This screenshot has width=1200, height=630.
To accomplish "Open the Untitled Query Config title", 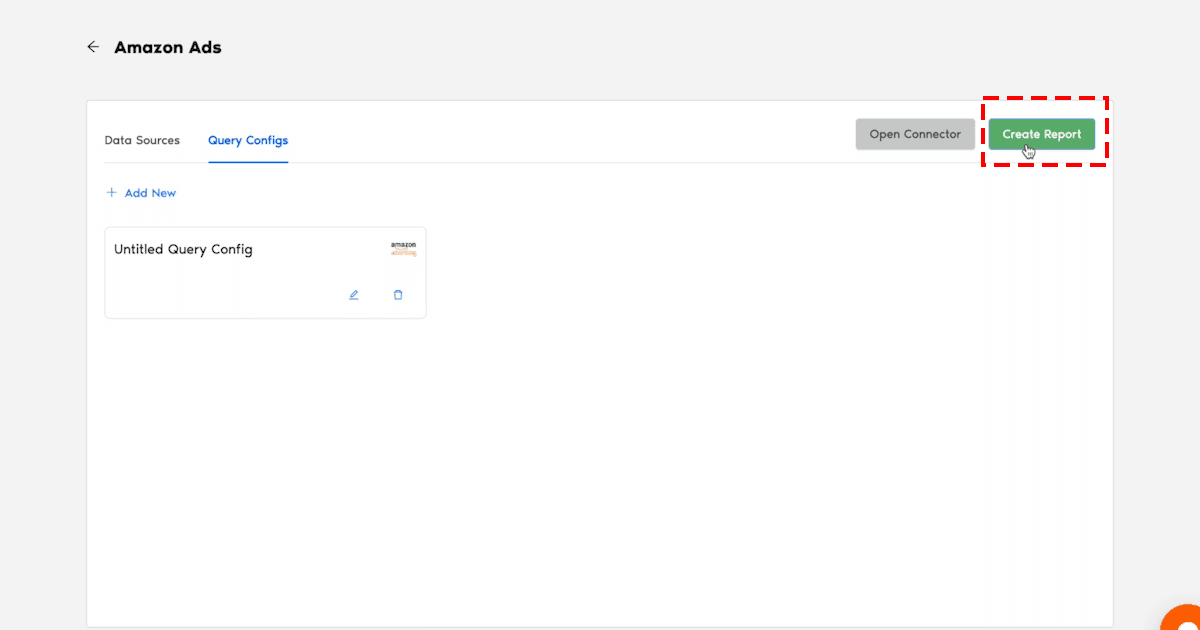I will pos(183,249).
